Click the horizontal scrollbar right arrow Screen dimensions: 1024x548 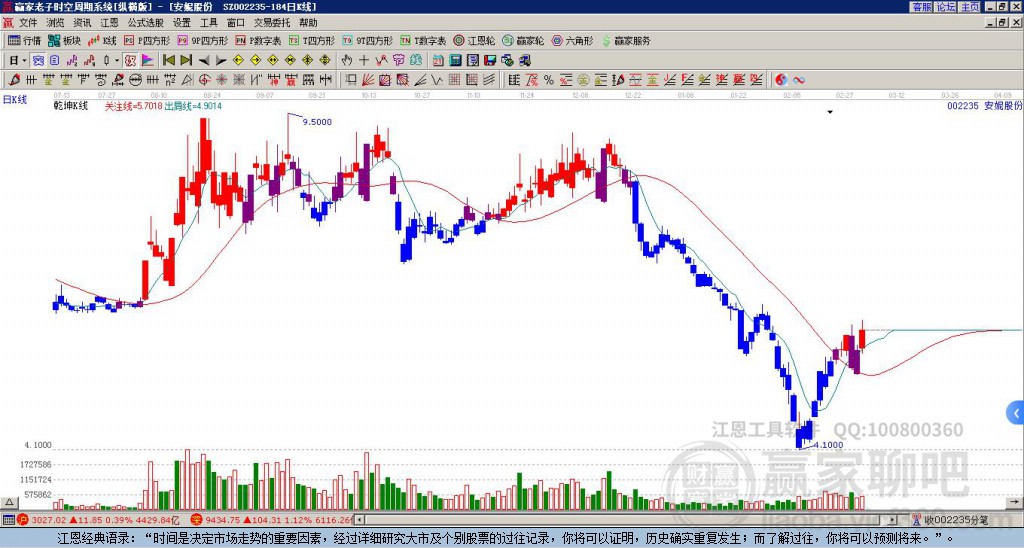[893, 520]
